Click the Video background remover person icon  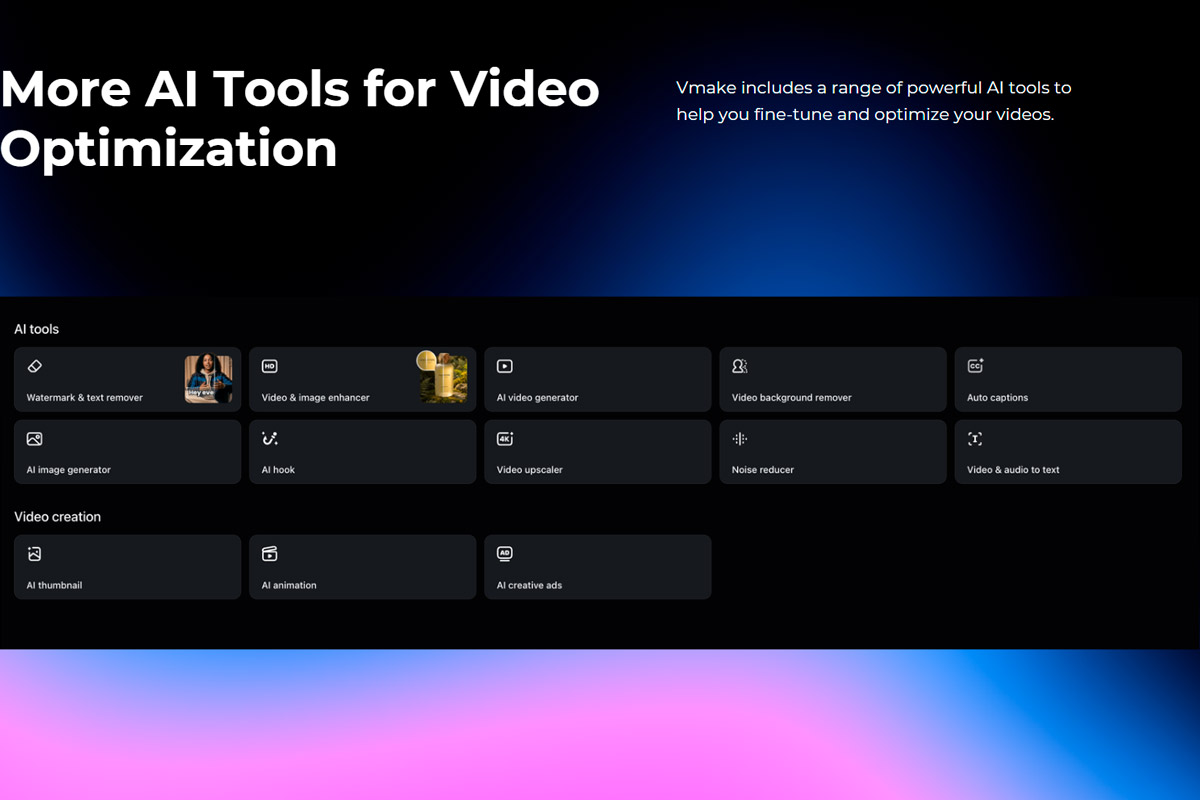[x=740, y=366]
